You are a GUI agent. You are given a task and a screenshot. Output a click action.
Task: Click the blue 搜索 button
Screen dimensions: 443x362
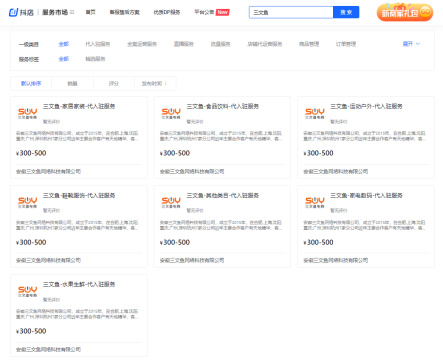[346, 12]
